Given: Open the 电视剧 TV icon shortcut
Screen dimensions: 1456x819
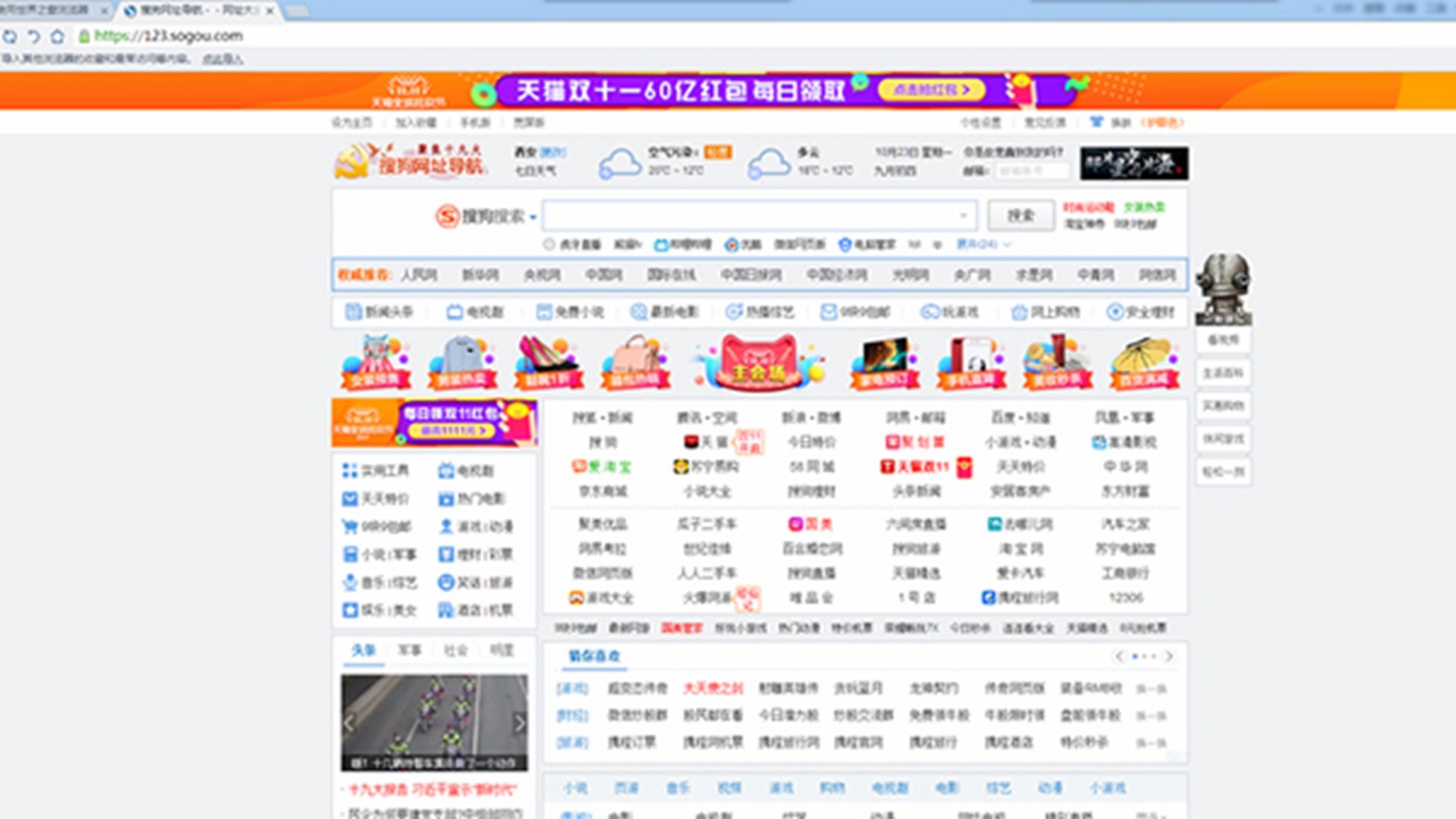Looking at the screenshot, I should point(454,312).
